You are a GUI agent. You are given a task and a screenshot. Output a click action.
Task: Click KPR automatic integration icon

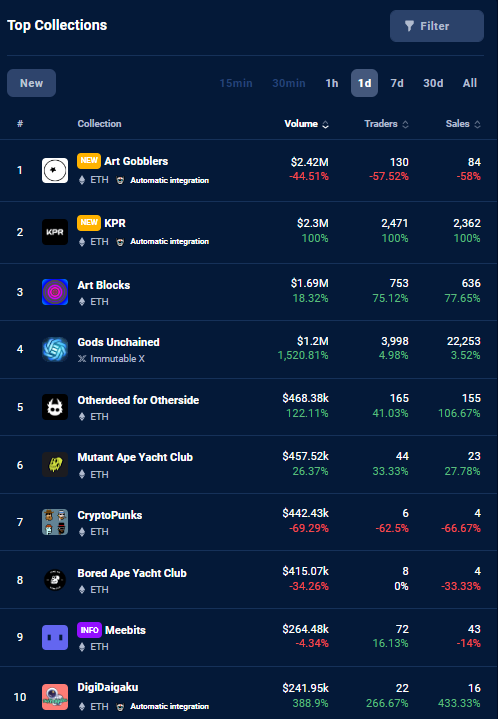click(x=120, y=242)
